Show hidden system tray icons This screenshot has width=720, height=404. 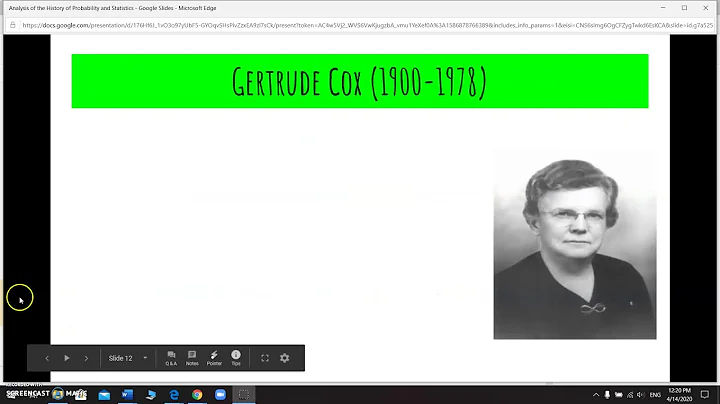point(596,395)
